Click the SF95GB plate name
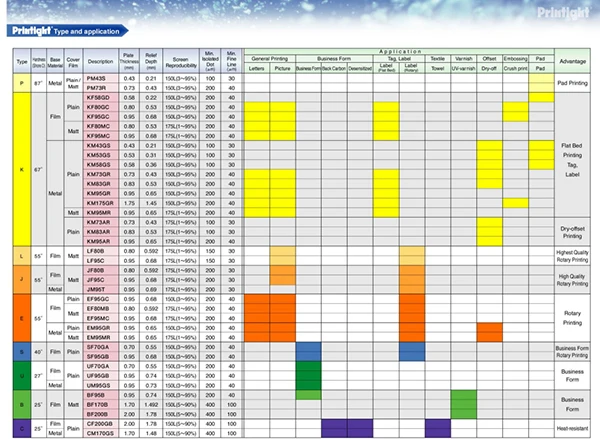600x439 pixels. tap(98, 357)
